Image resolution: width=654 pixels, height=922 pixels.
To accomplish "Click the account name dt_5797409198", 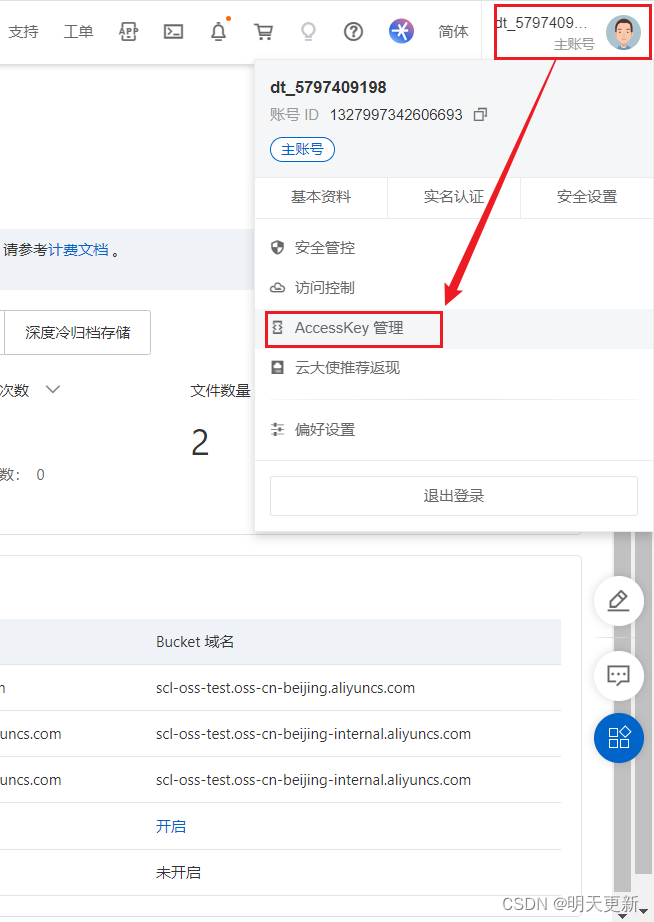I will [x=328, y=87].
